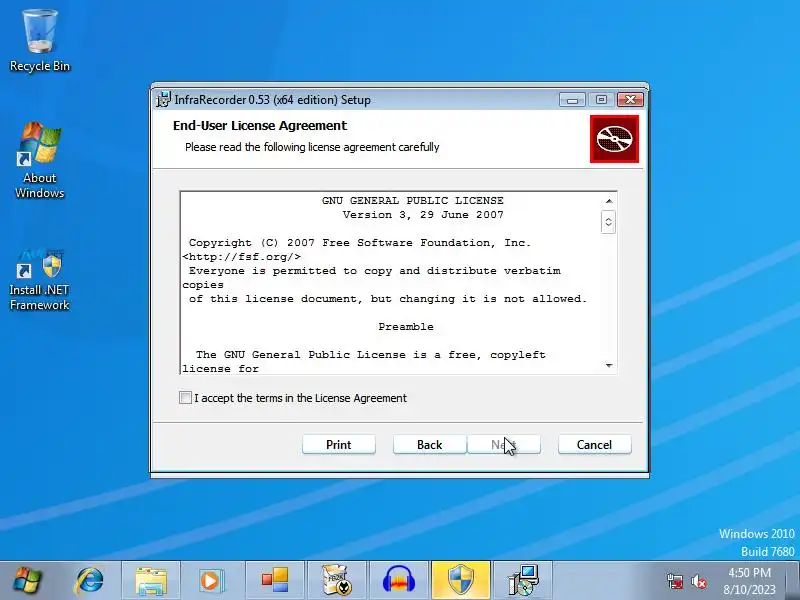Click the Print button
This screenshot has height=600, width=800.
coord(339,444)
